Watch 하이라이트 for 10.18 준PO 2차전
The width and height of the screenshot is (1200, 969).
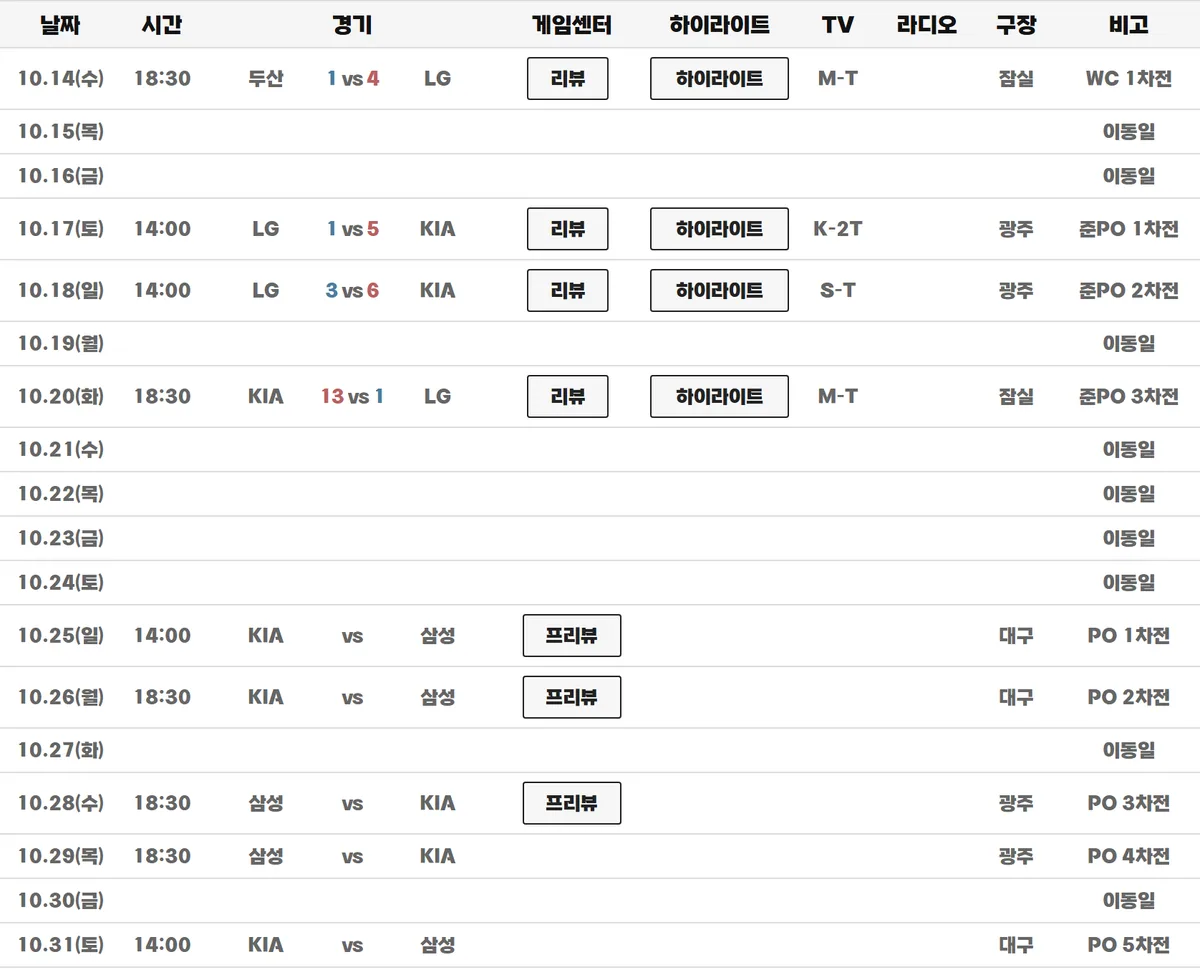pos(719,291)
